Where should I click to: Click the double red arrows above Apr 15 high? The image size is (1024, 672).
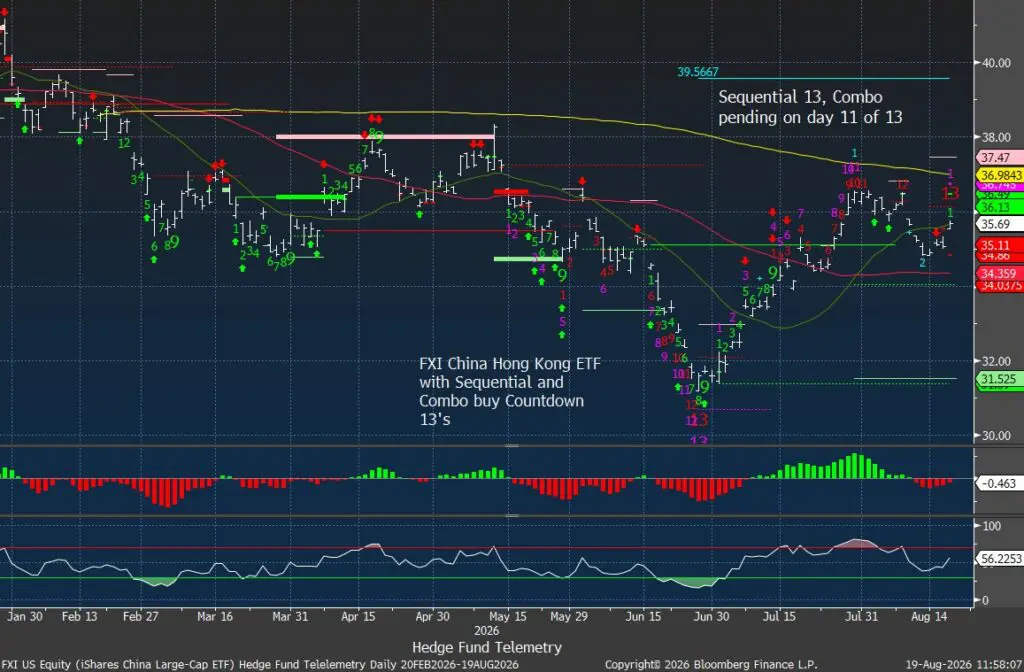(375, 118)
